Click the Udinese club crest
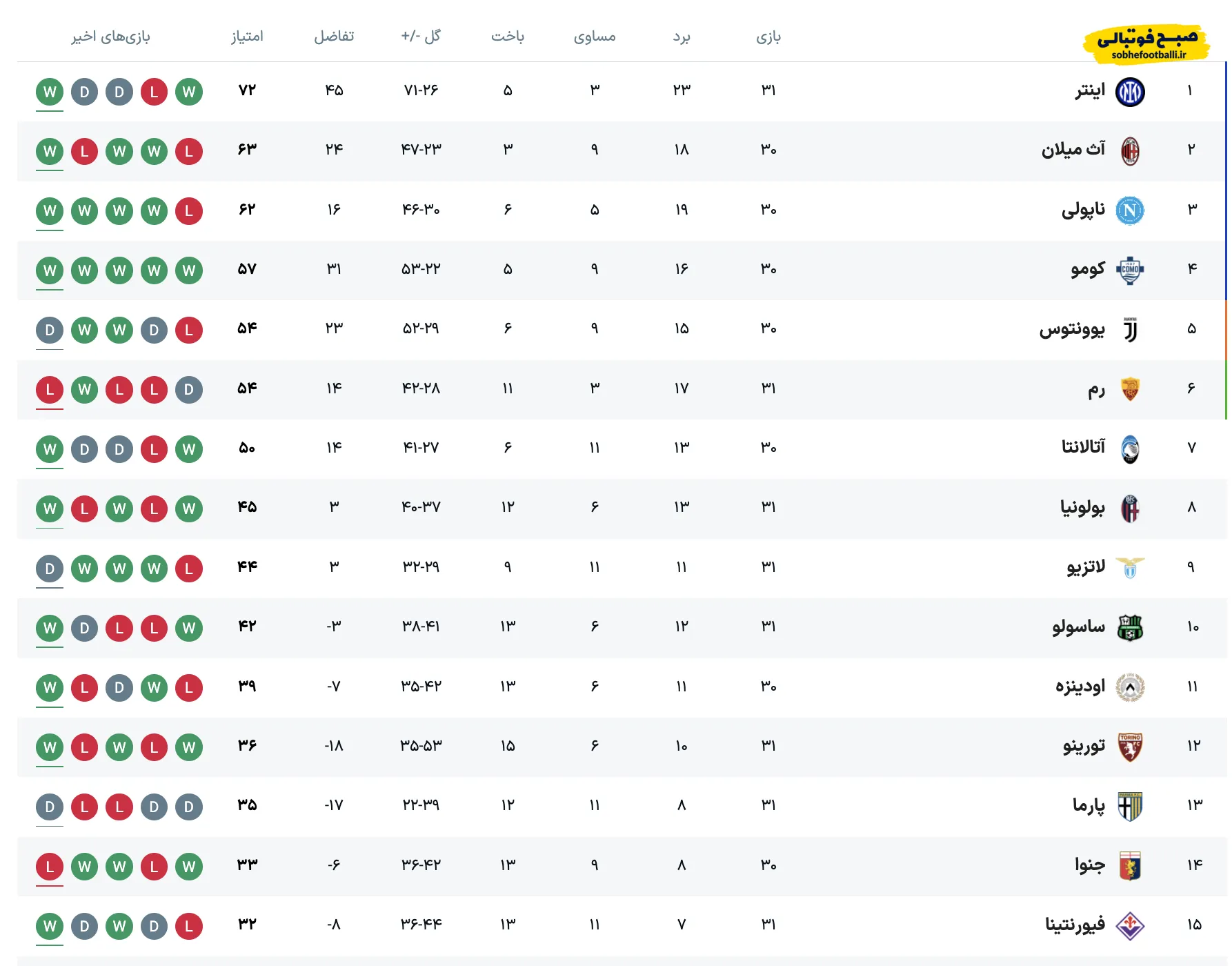 [1130, 687]
